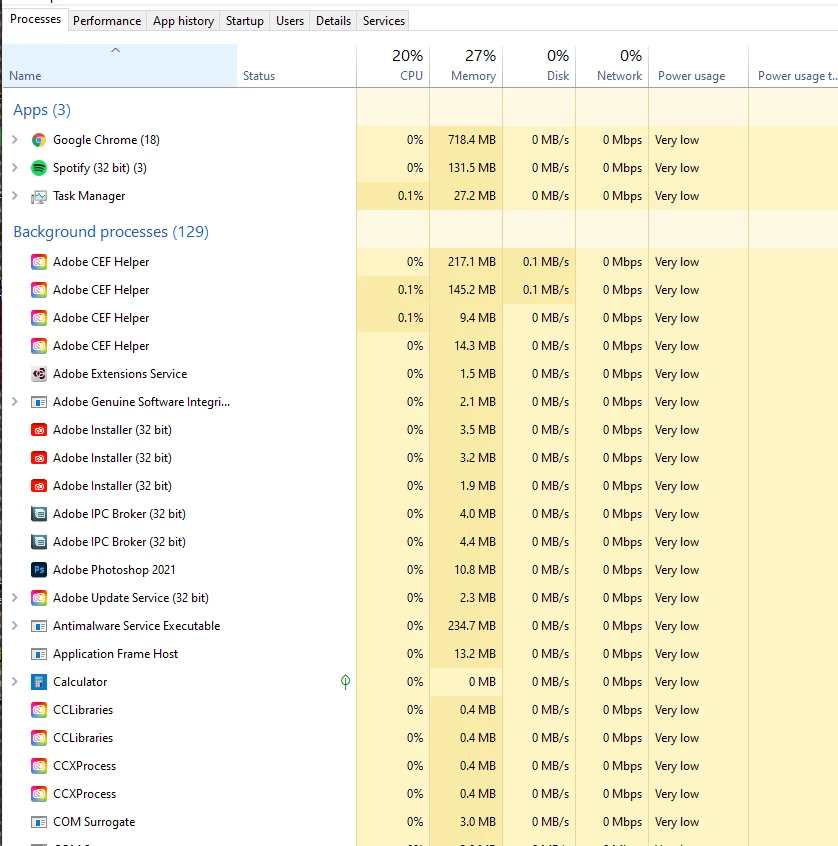The height and width of the screenshot is (846, 838).
Task: Select the Application Frame Host row name
Action: [115, 654]
